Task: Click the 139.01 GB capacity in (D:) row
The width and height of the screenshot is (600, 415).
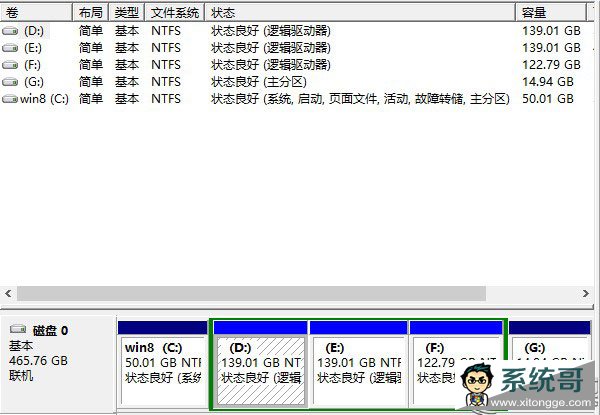Action: point(551,31)
